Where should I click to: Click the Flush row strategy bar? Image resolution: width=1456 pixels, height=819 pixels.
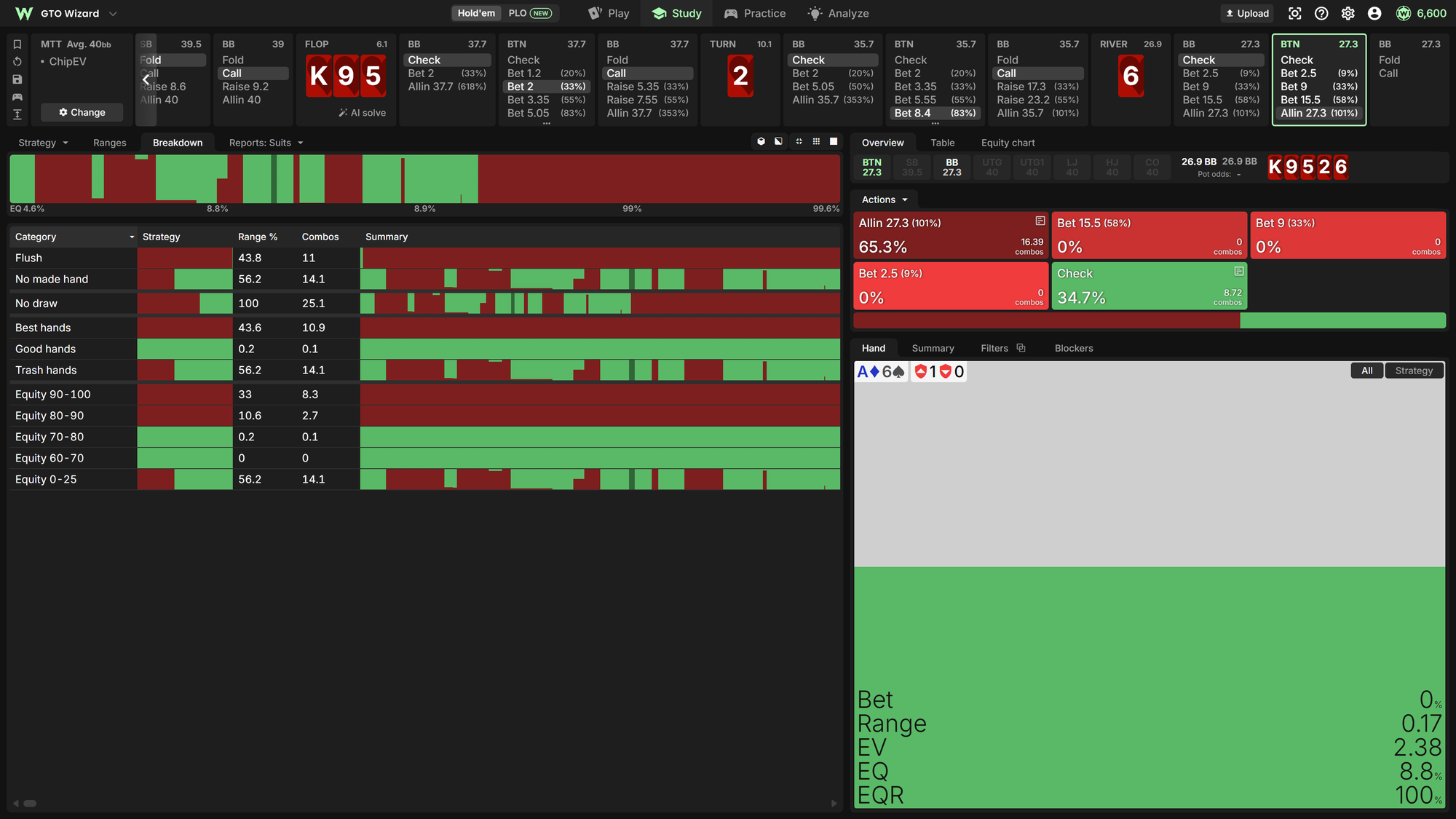[x=185, y=258]
